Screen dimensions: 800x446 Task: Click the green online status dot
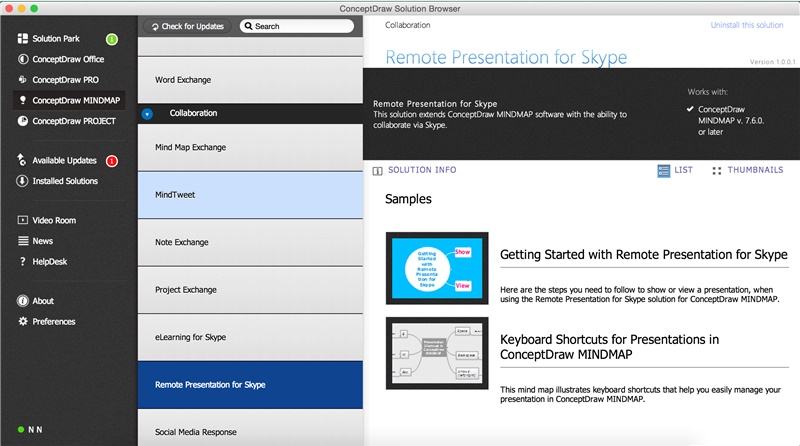click(21, 430)
